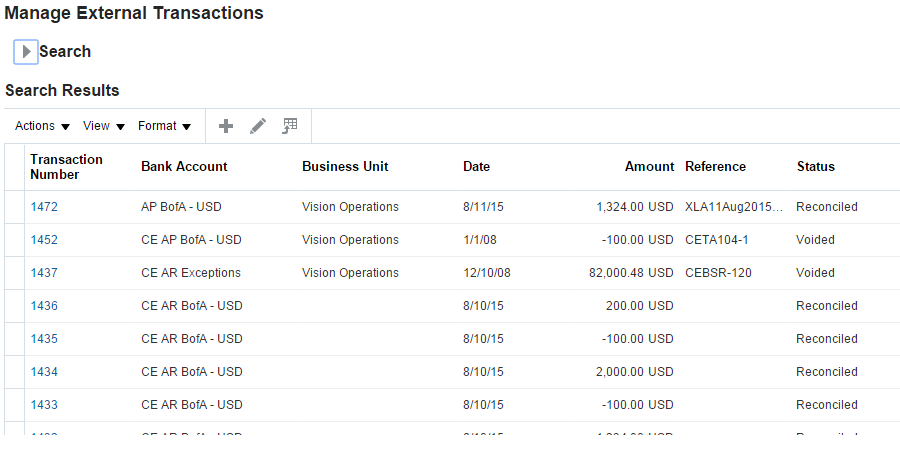The width and height of the screenshot is (900, 475).
Task: Click transaction number 1434
Action: click(44, 372)
